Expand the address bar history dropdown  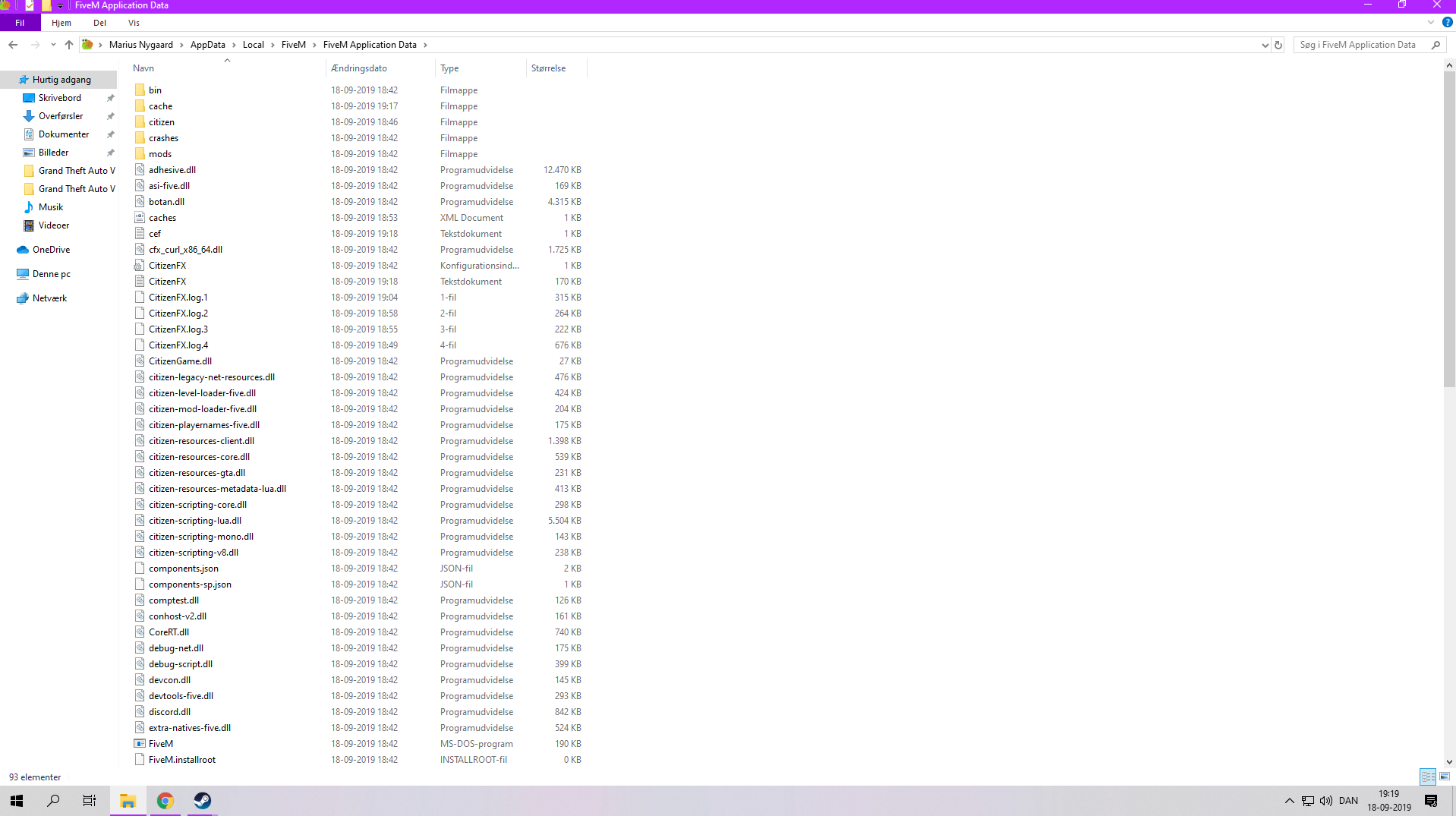1265,45
